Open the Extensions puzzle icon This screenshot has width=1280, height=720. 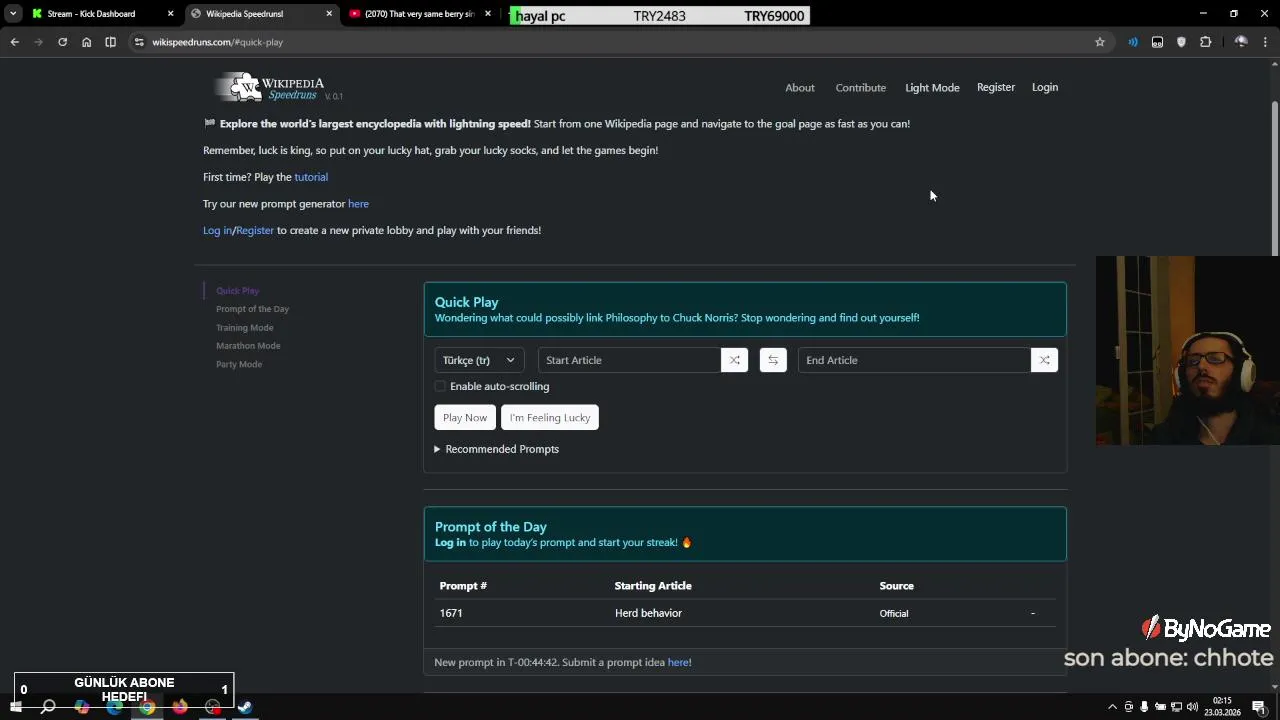(1205, 42)
